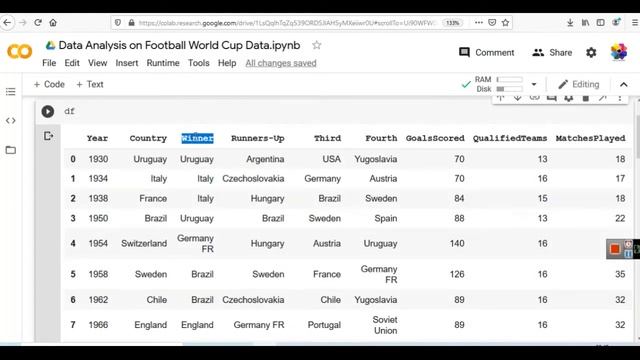Open Firefox hamburger menu
Image resolution: width=640 pixels, height=360 pixels.
636,22
